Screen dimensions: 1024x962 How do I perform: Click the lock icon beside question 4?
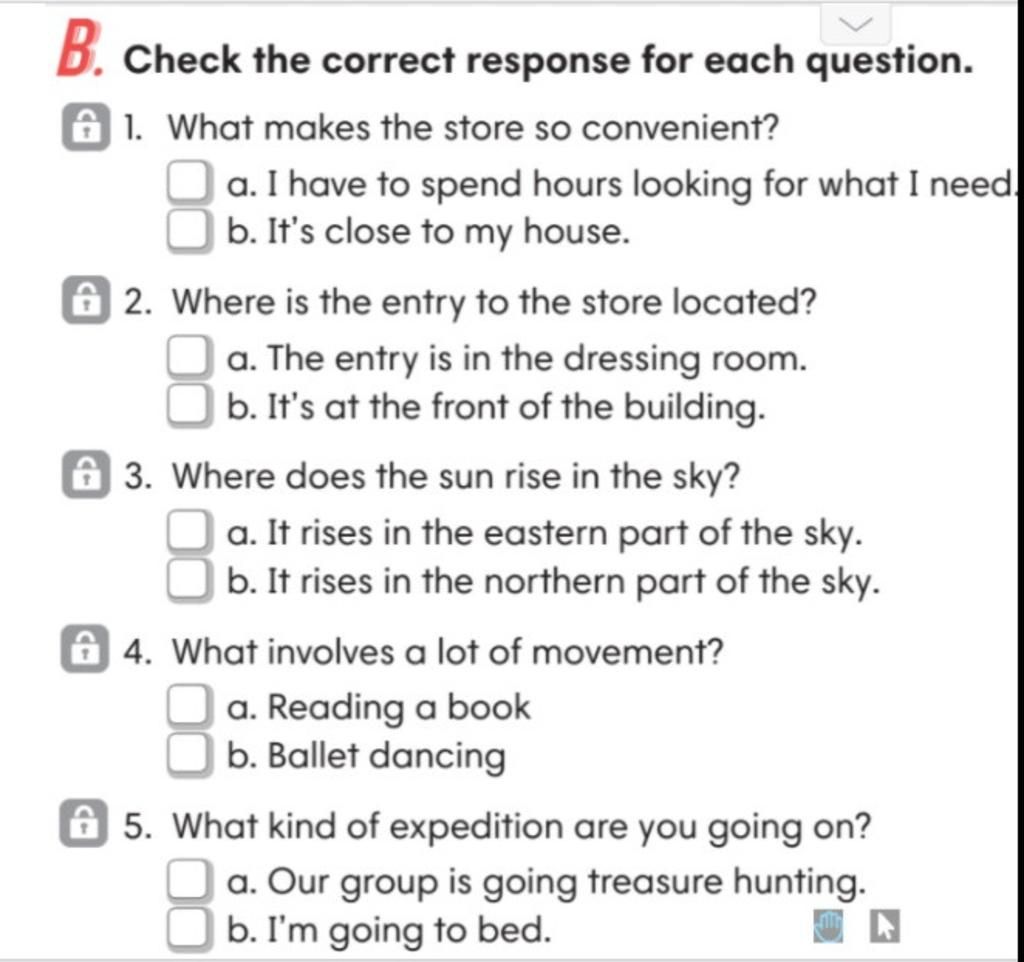86,651
